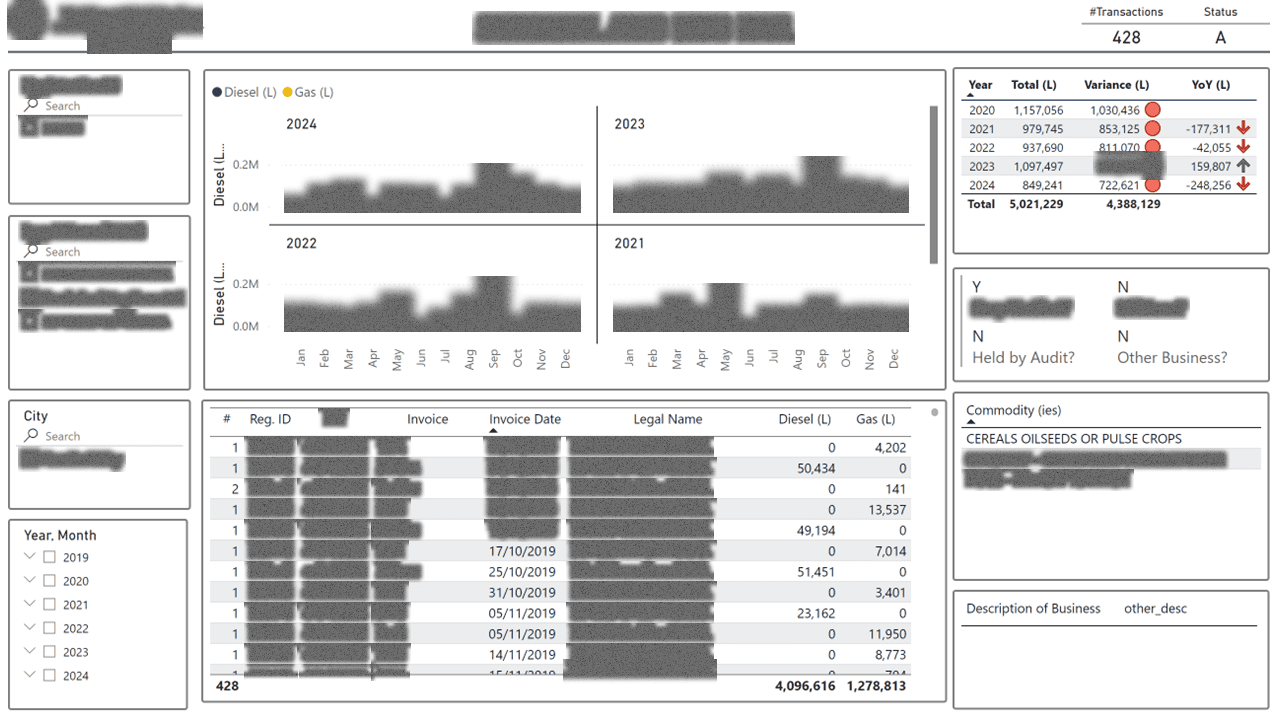Check the 2019 checkbox
The height and width of the screenshot is (720, 1280).
point(48,557)
